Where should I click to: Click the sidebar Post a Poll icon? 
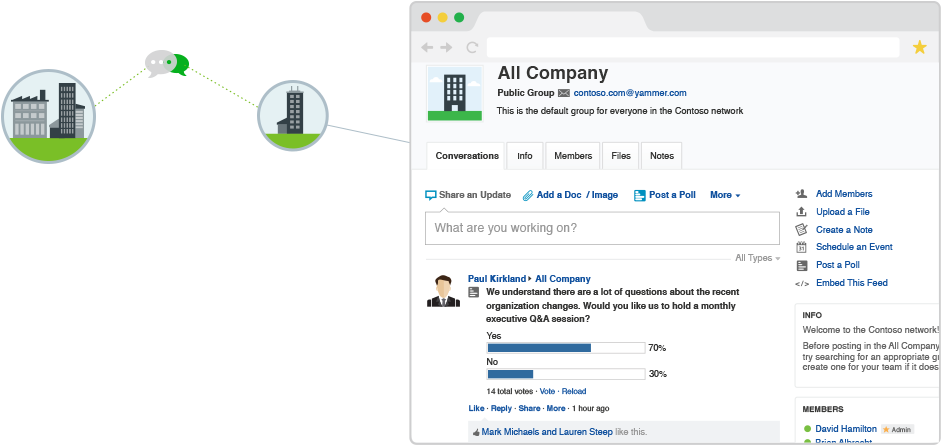[x=802, y=266]
